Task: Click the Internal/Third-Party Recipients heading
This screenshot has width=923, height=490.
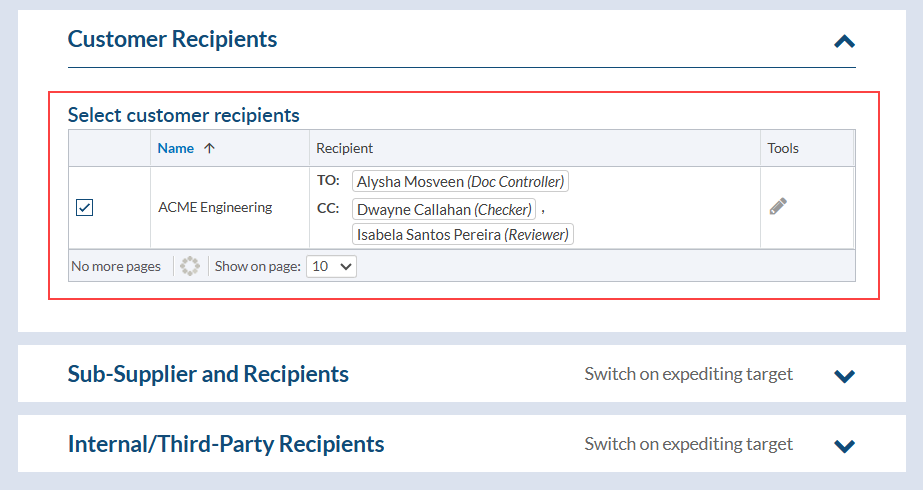Action: click(x=226, y=444)
